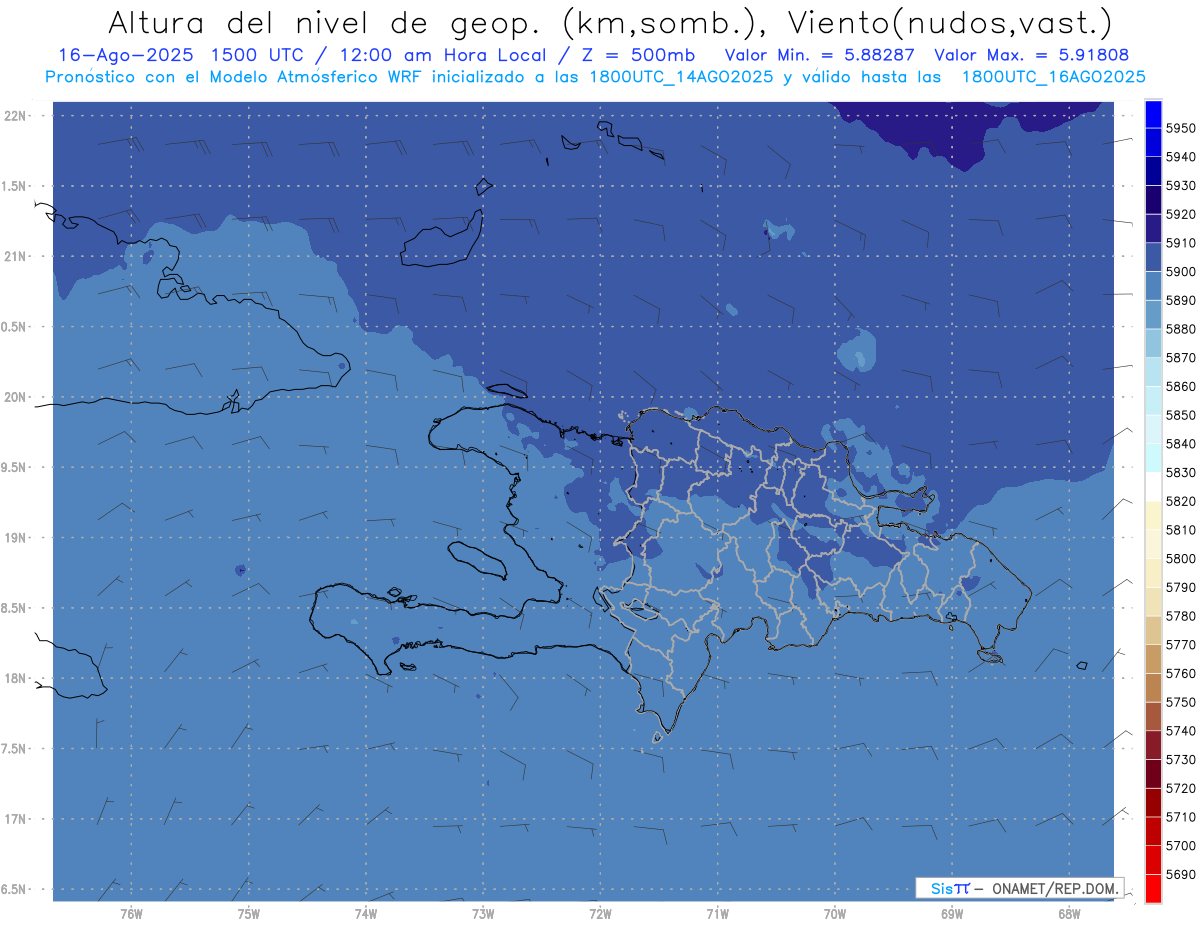
Task: Click Gonâve Island in the gulf west of Hispaniola
Action: pyautogui.click(x=477, y=559)
